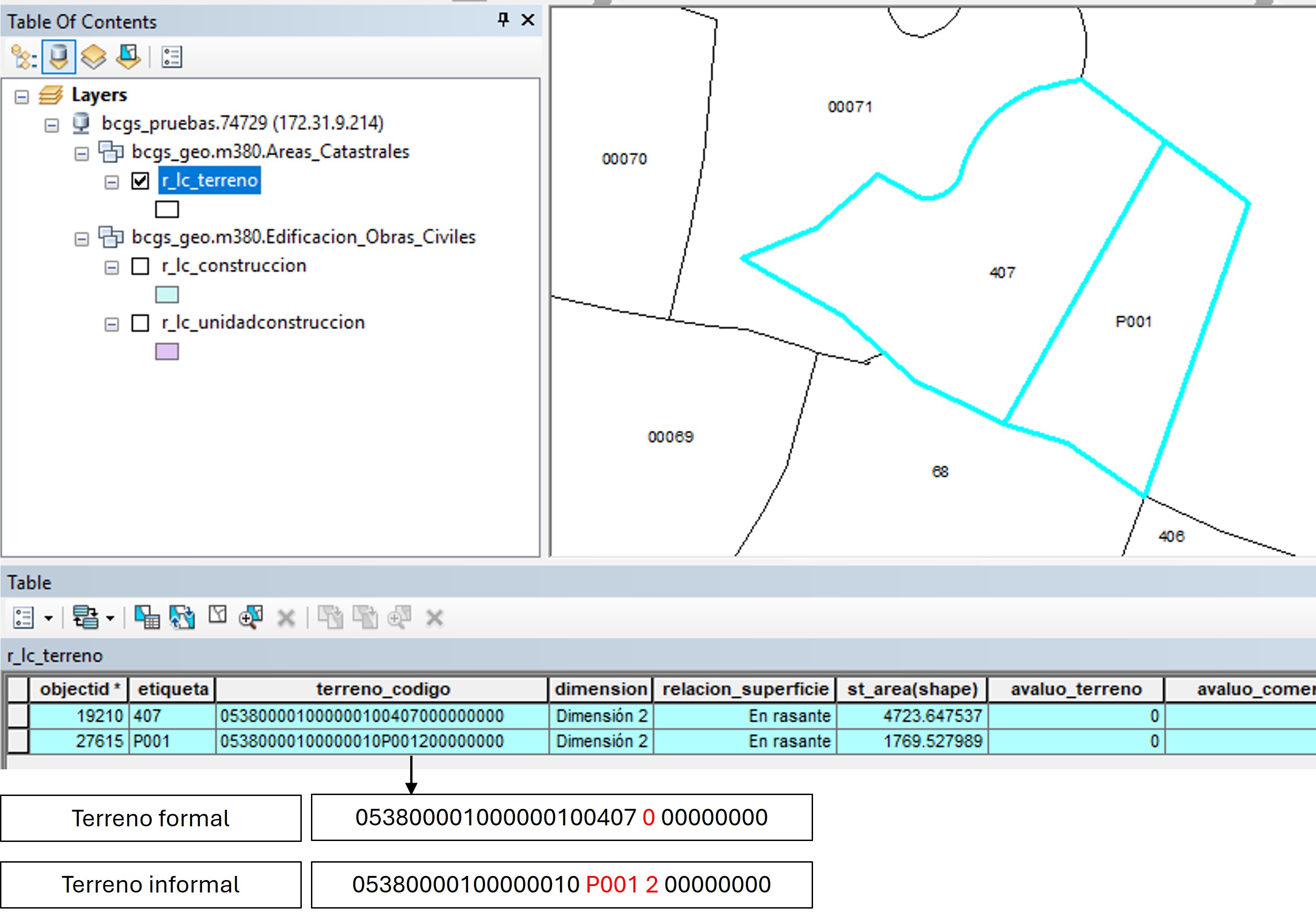Collapse the bcgs_pruebas.74729 database node

click(51, 125)
